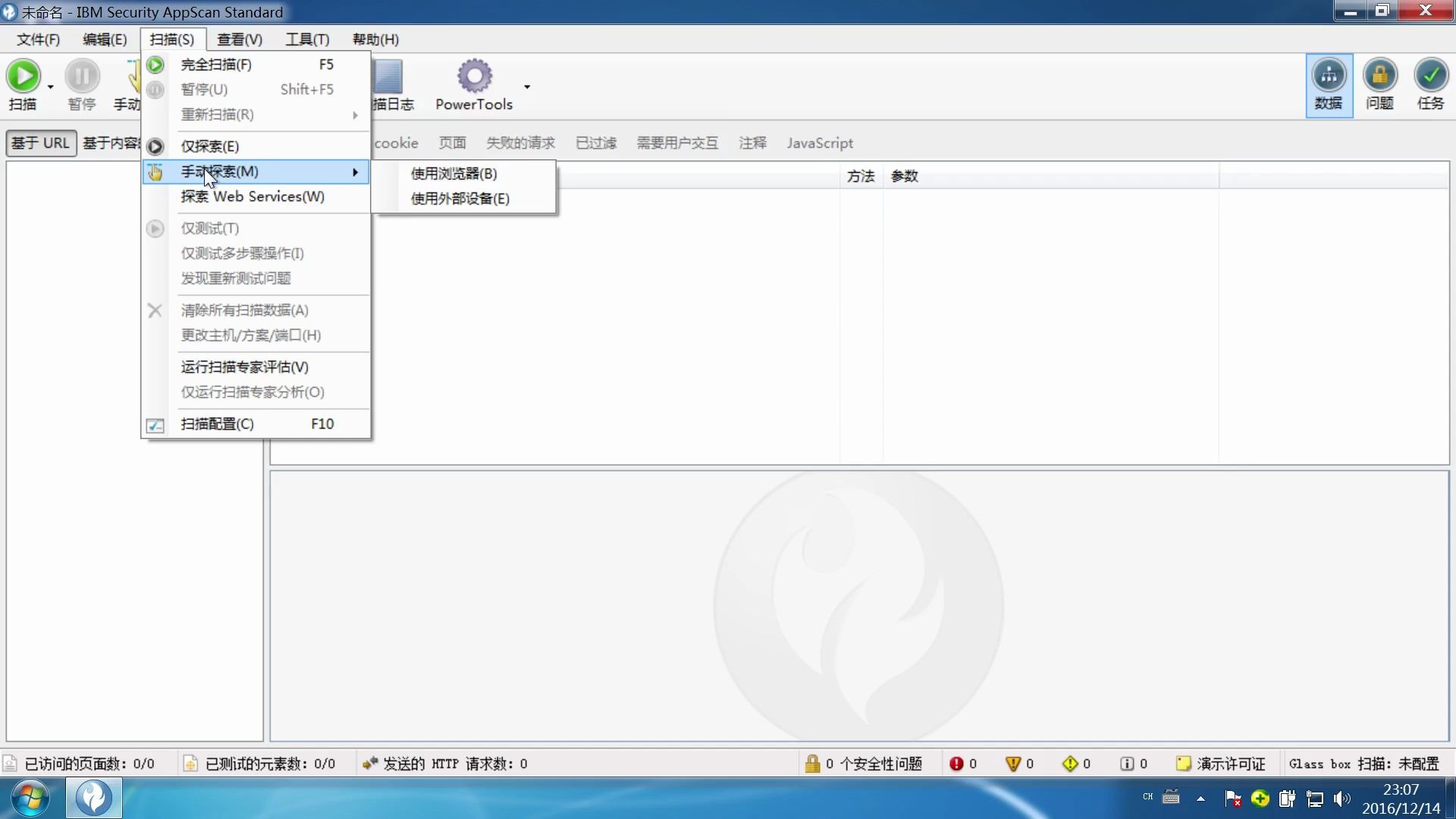1456x819 pixels.
Task: Click the sent HTTP requests status icon
Action: (370, 764)
